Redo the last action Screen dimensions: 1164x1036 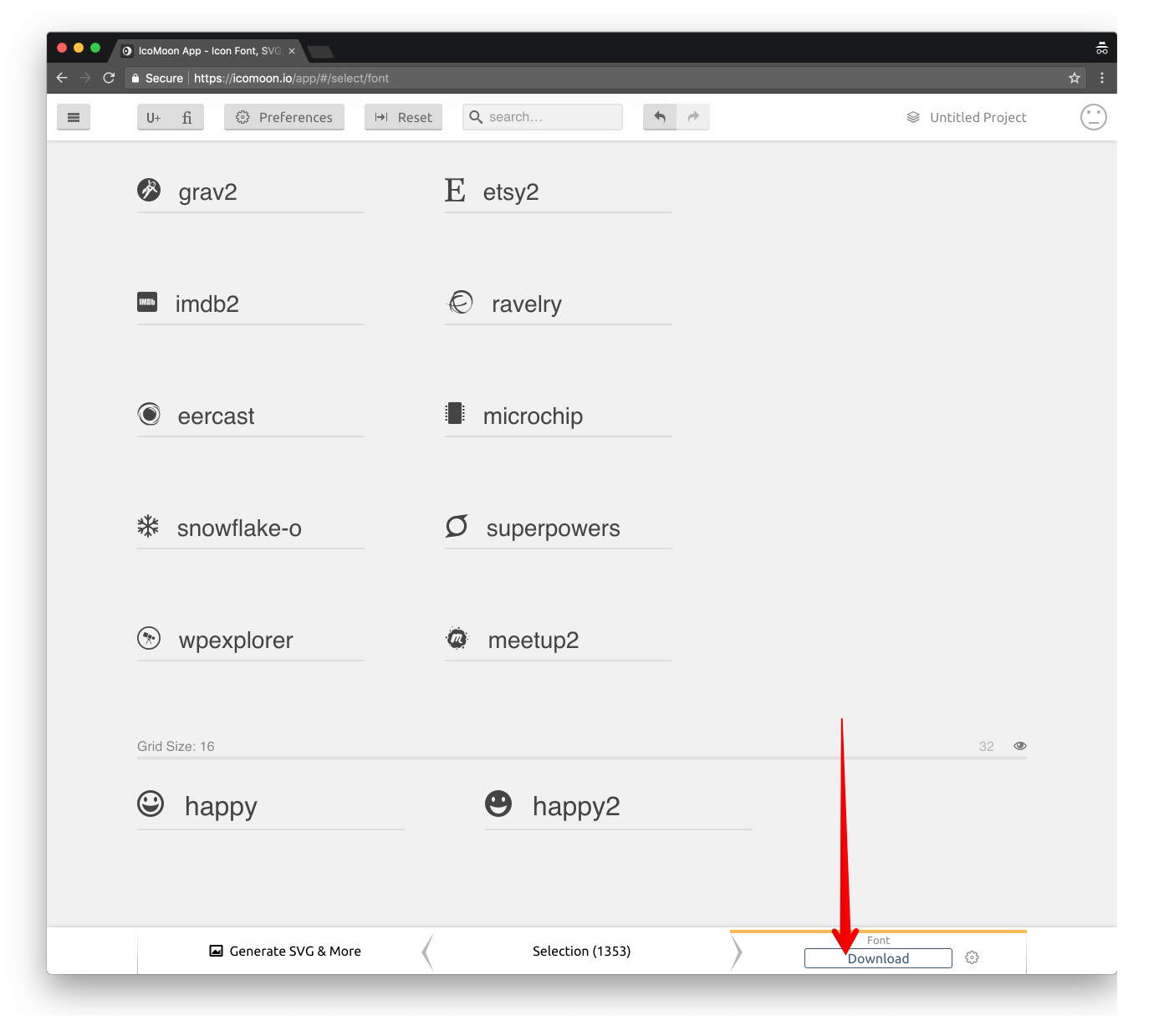pos(693,117)
